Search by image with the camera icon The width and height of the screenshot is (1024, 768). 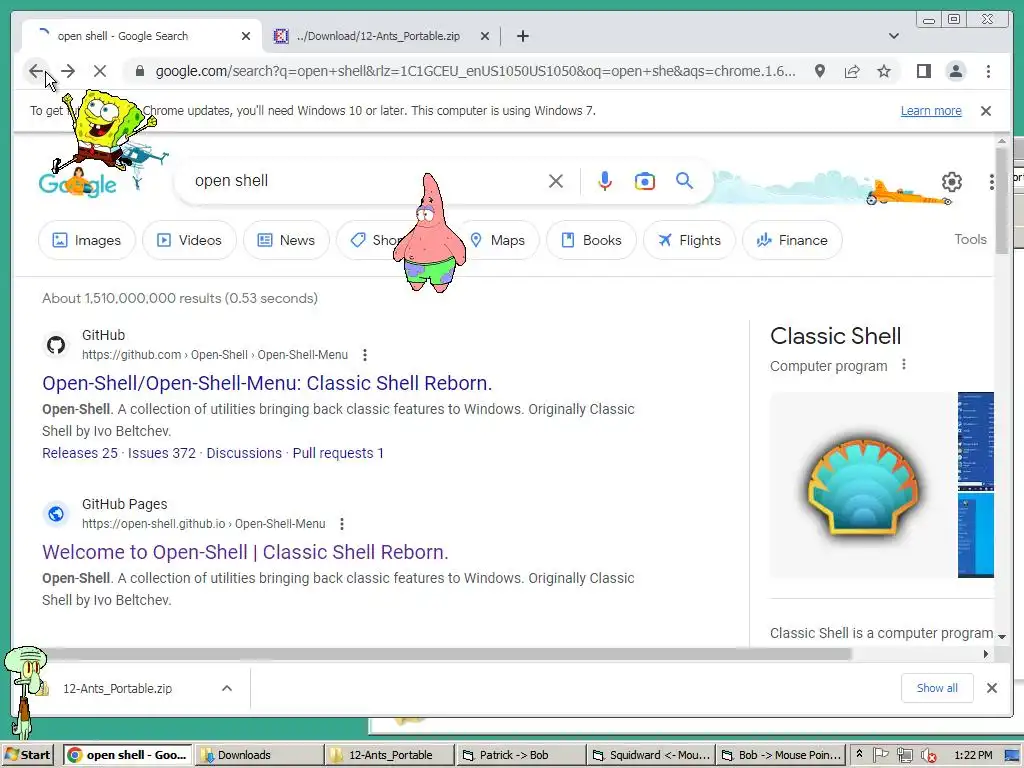[645, 181]
